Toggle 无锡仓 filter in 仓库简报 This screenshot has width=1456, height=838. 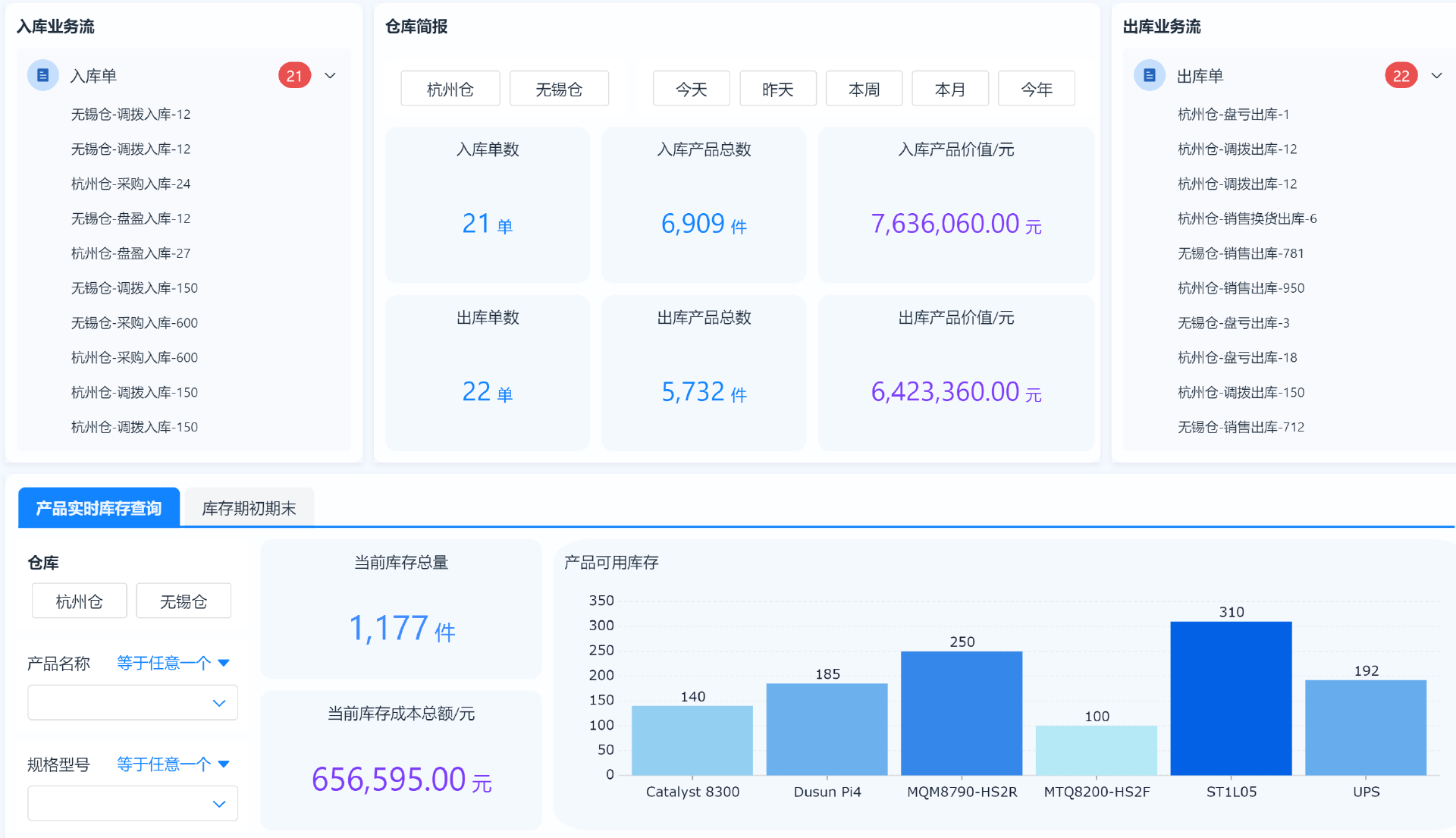(559, 89)
